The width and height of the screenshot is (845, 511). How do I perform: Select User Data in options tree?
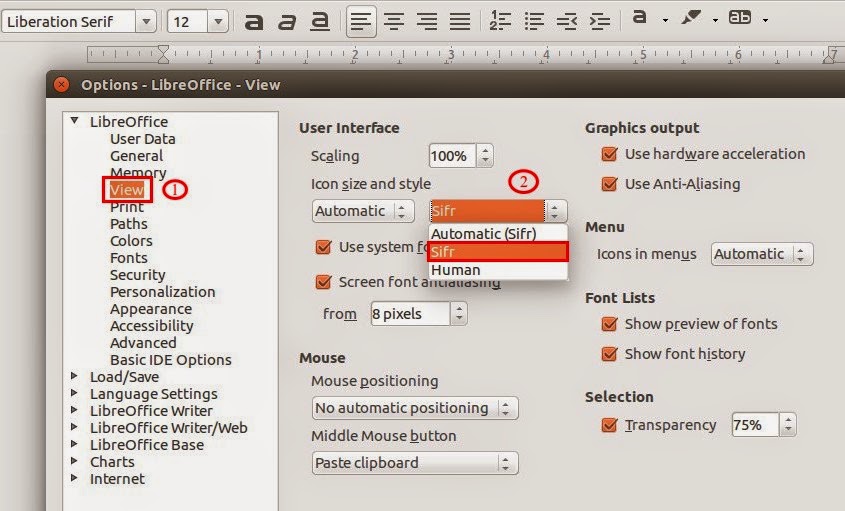[143, 139]
